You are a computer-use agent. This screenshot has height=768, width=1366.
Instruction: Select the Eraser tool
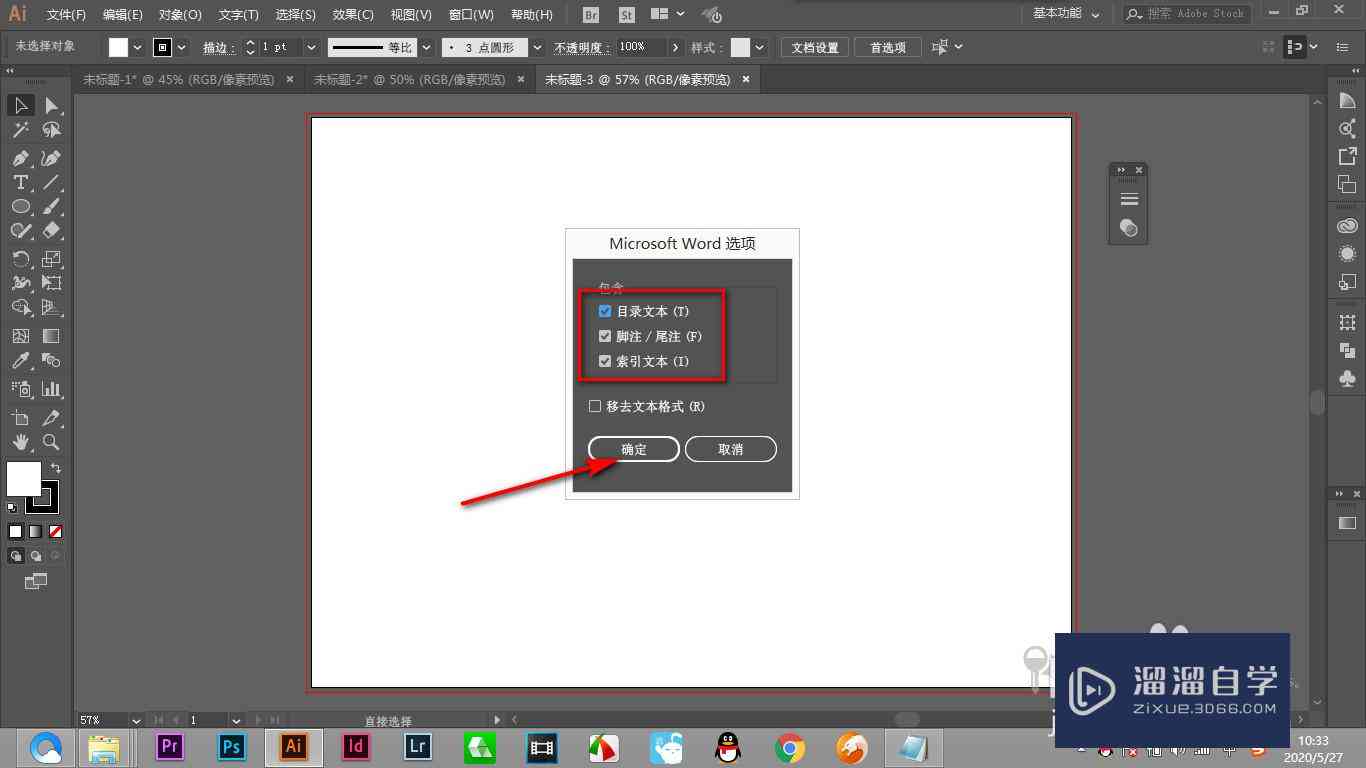51,230
